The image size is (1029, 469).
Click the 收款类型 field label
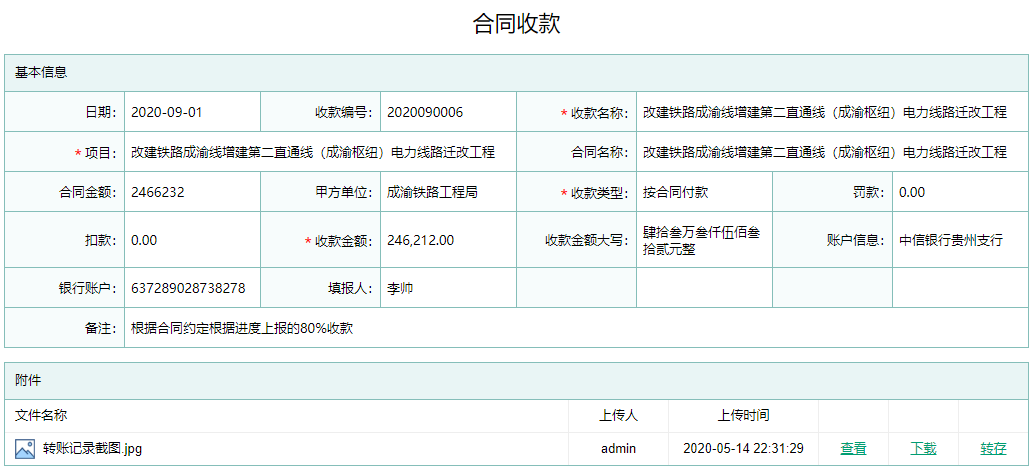coord(600,192)
